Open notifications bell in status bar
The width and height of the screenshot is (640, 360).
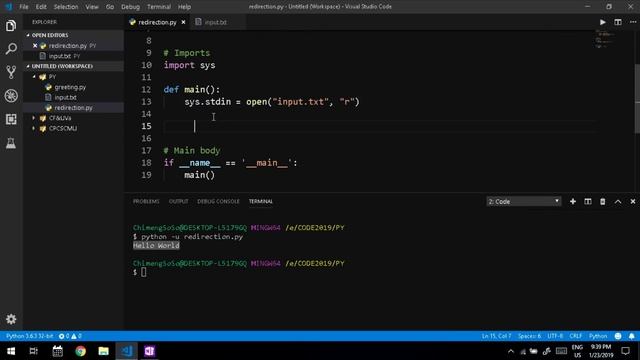pyautogui.click(x=631, y=336)
